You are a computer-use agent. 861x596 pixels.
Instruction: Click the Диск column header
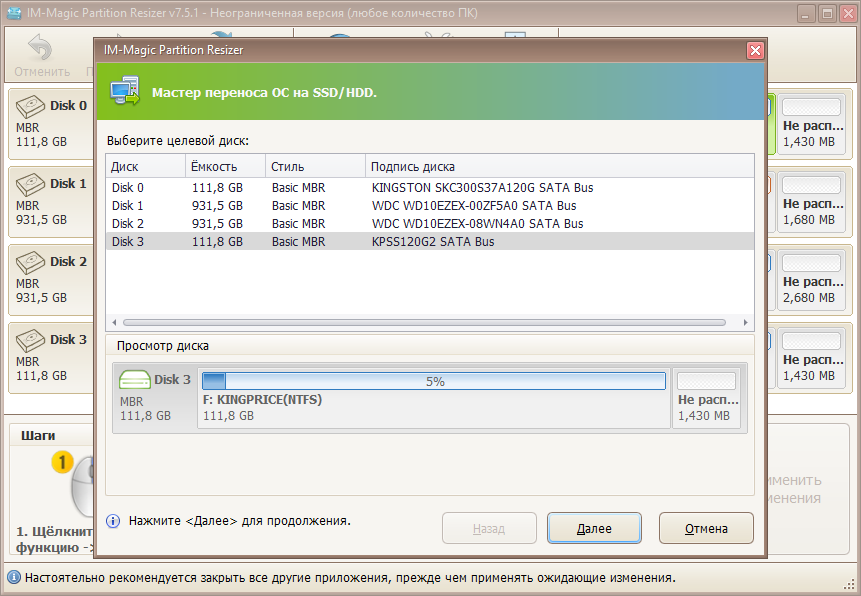coord(146,166)
